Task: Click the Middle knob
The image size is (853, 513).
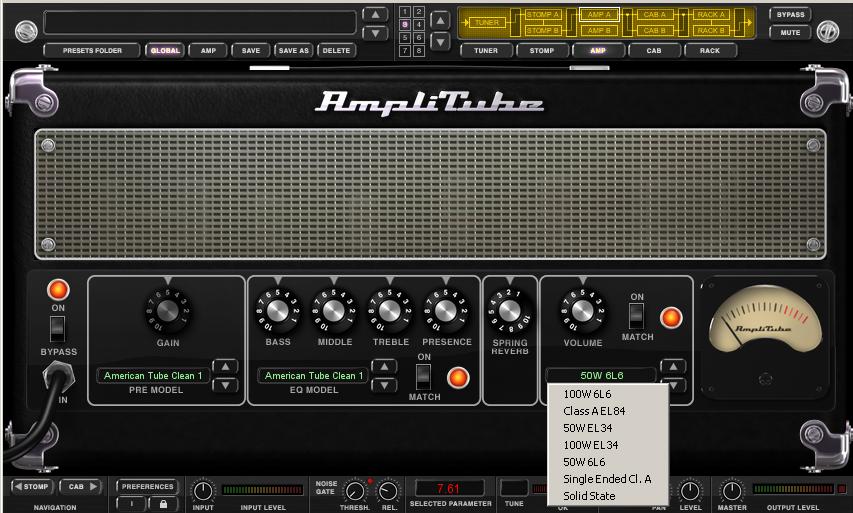Action: [334, 311]
